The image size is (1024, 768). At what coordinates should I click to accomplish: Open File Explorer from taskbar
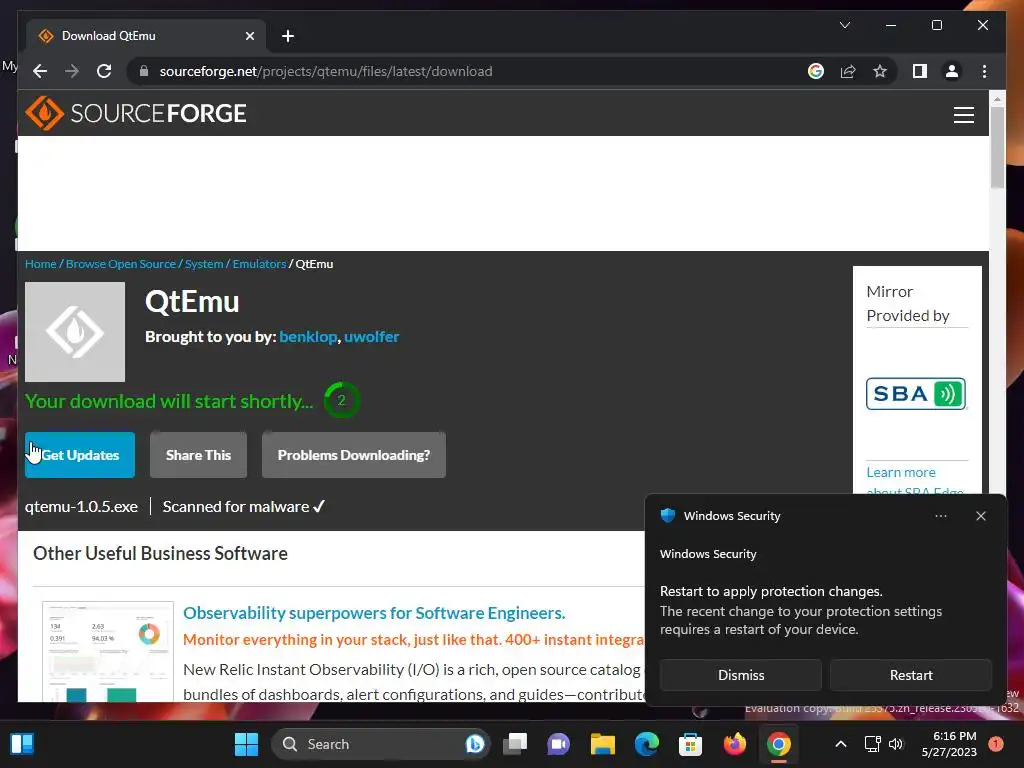point(603,744)
